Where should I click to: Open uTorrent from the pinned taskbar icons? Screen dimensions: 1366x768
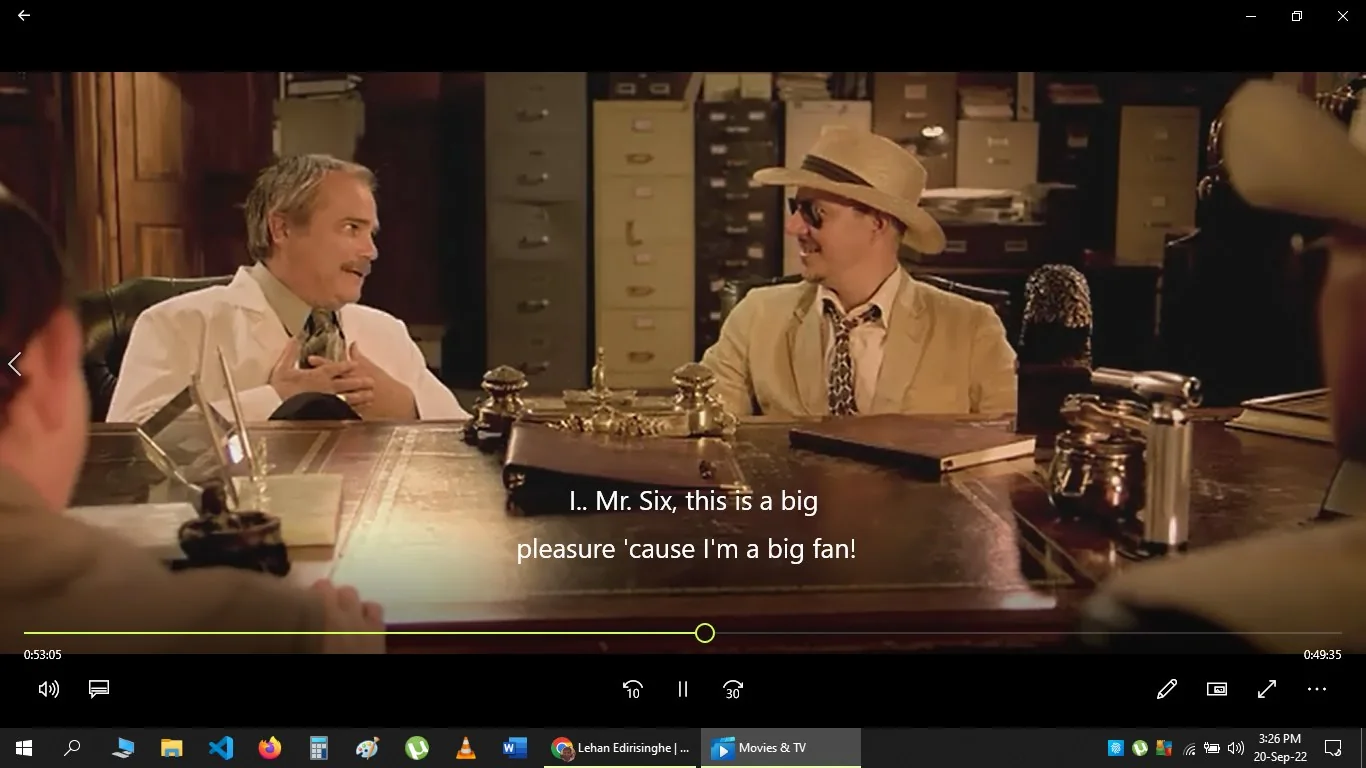[x=417, y=748]
